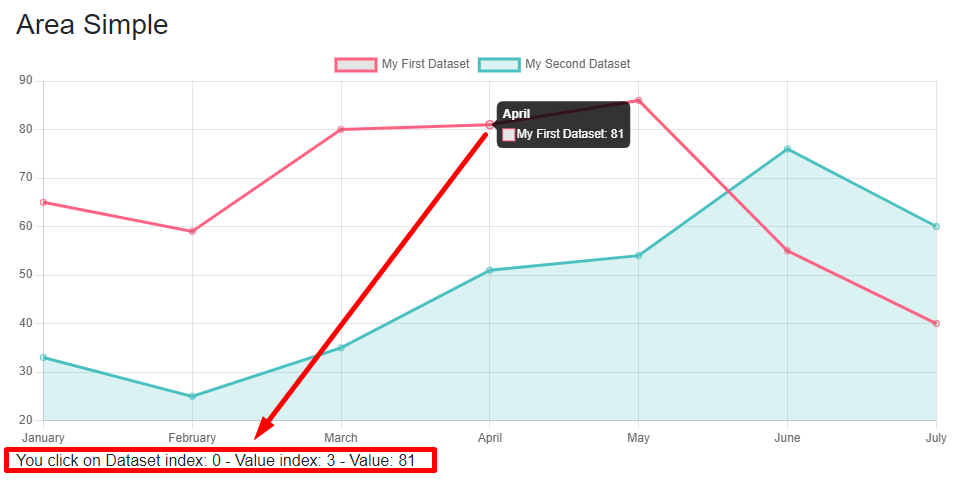The image size is (958, 480).
Task: Select the February point on pink line
Action: (x=192, y=231)
